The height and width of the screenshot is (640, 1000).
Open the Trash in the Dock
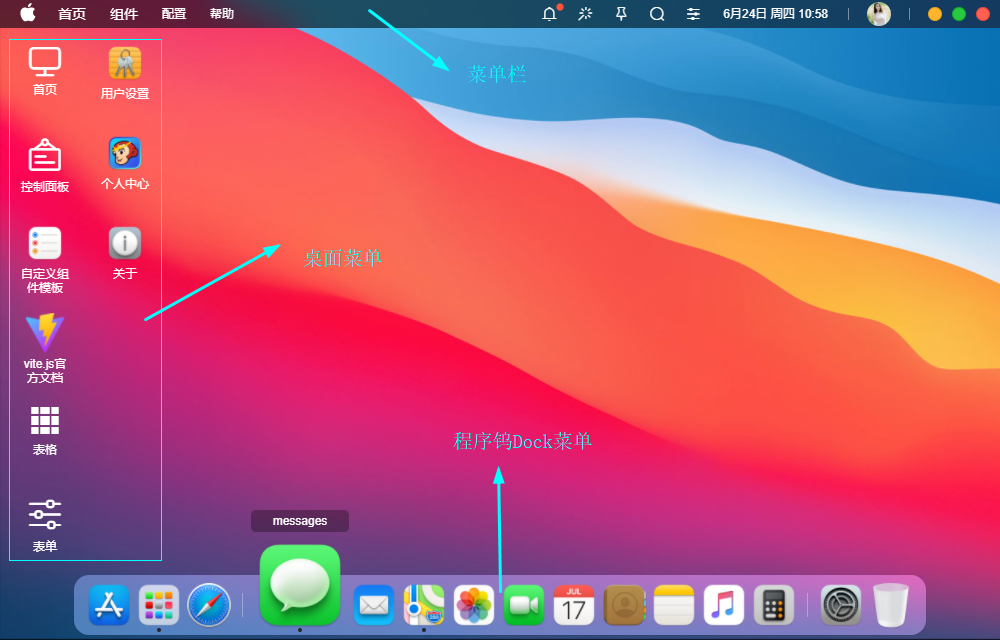[891, 605]
